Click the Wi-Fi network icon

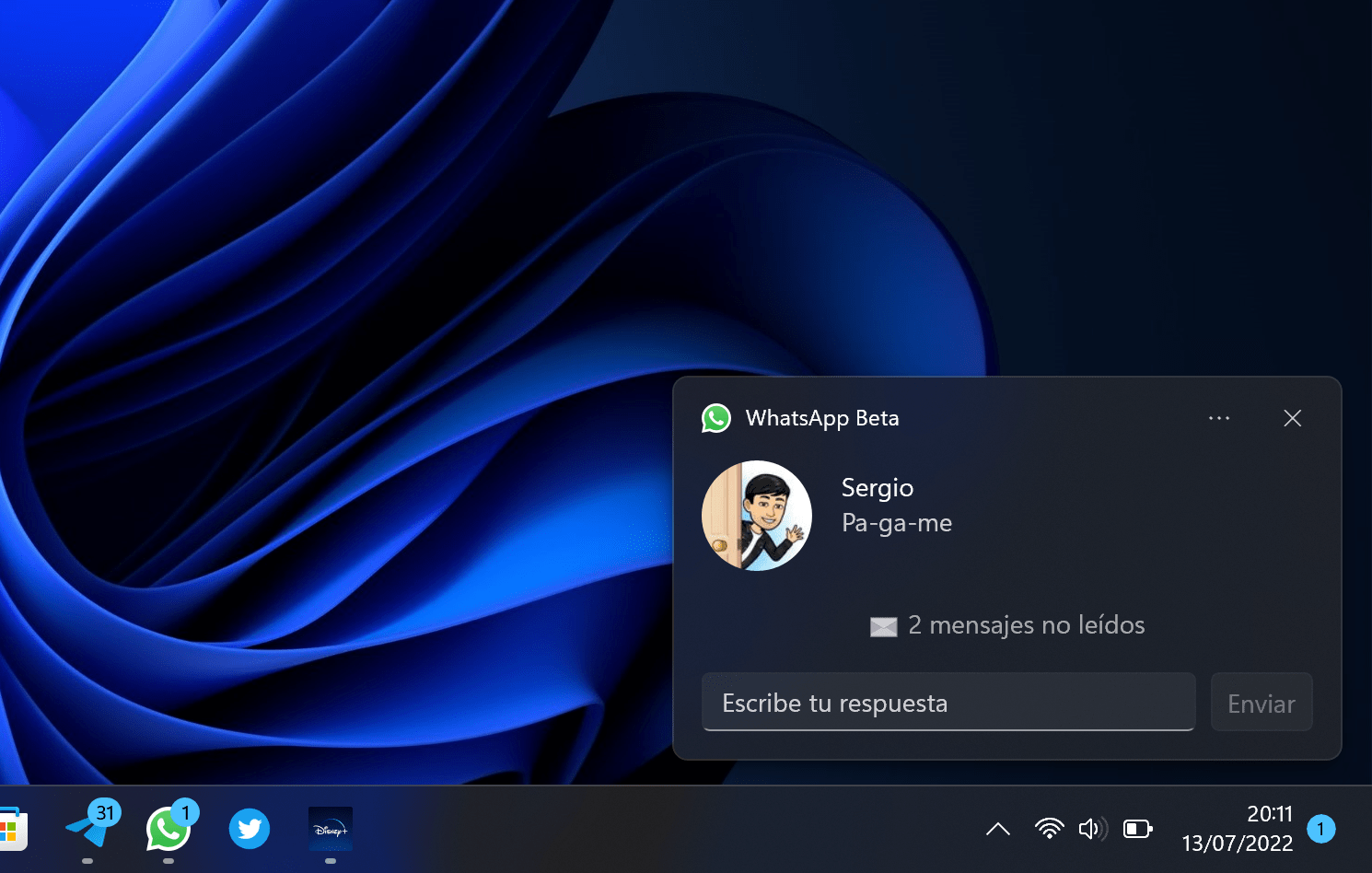(1049, 829)
